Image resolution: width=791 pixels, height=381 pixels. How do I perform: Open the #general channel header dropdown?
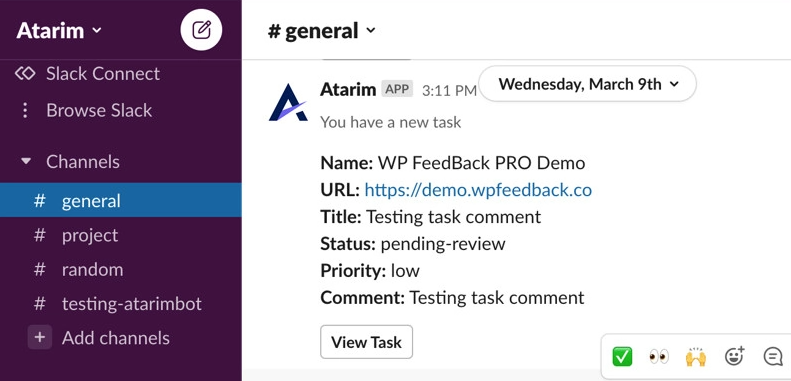click(x=322, y=30)
